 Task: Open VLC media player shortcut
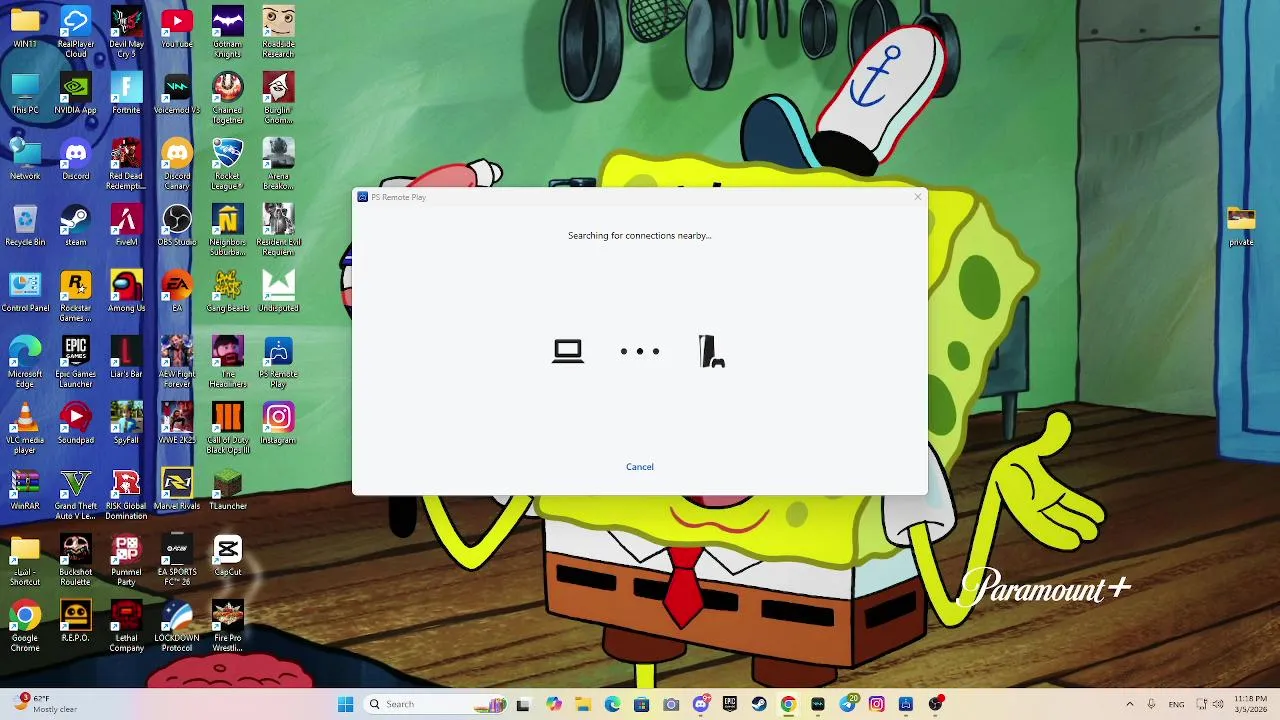25,428
